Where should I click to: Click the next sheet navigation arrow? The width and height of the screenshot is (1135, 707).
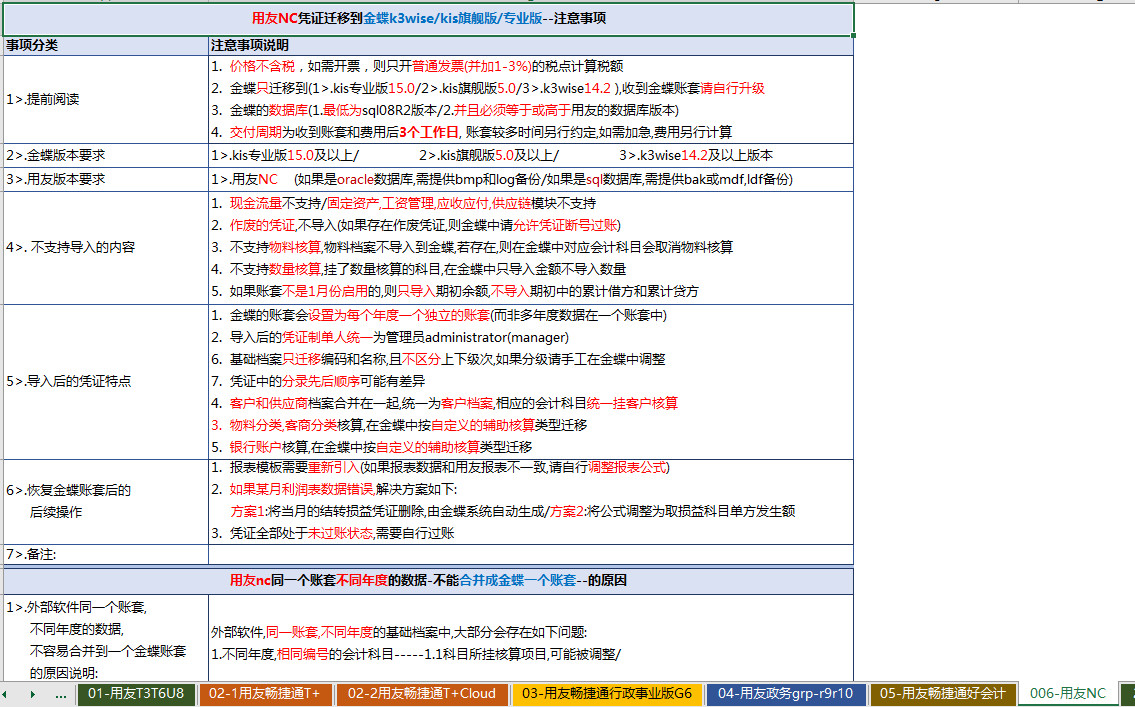coord(32,694)
